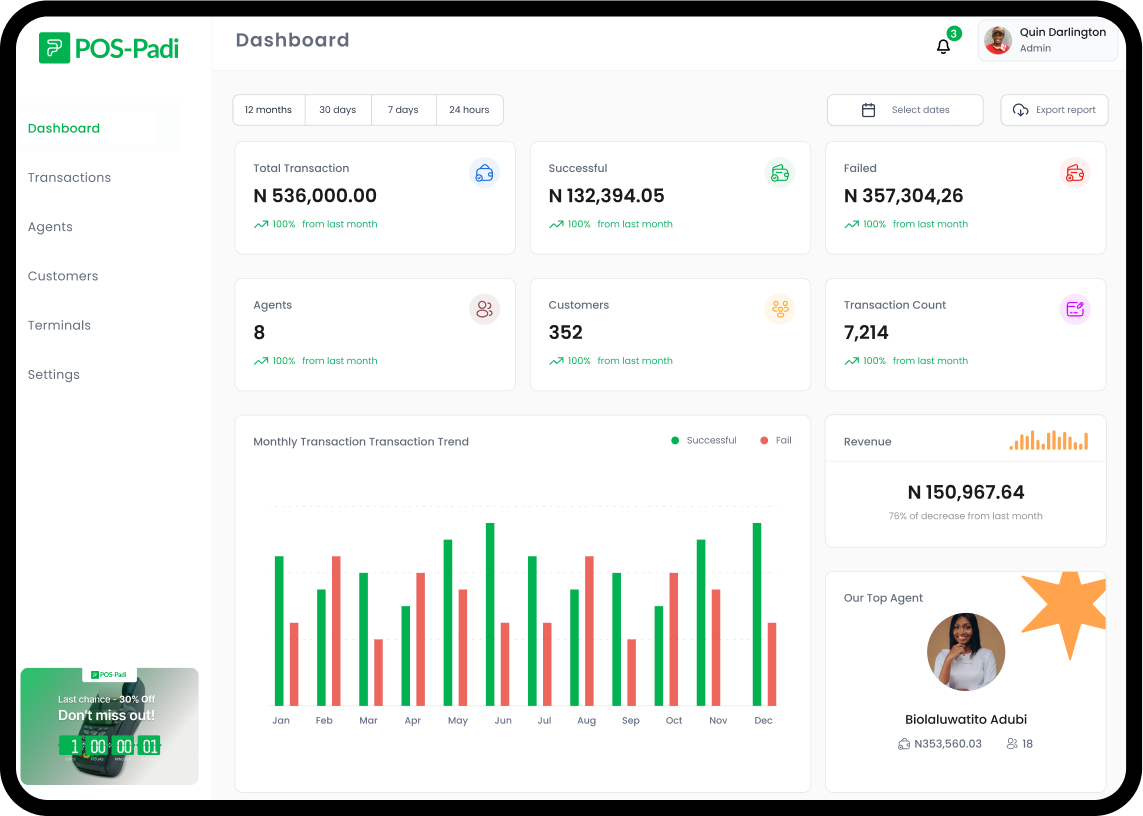
Task: Click the Agents card people icon
Action: pyautogui.click(x=484, y=309)
